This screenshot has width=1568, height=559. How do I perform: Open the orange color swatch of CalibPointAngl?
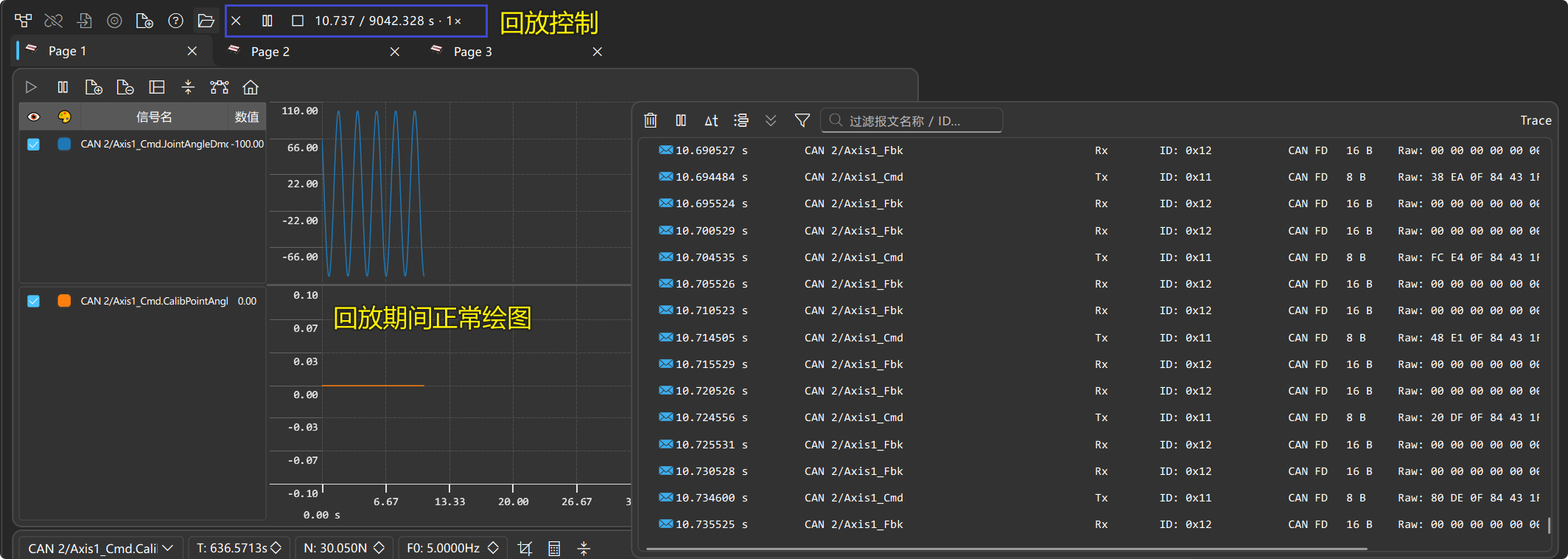coord(65,301)
